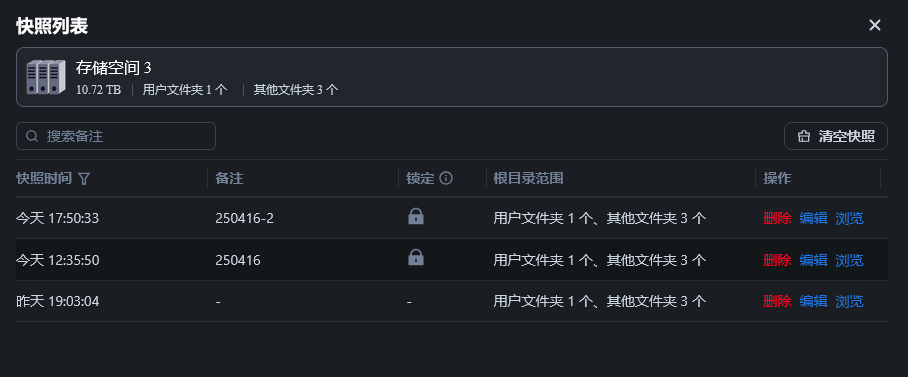Viewport: 908px width, 377px height.
Task: Browse the snapshot from 今天 12:35:50
Action: coord(849,260)
